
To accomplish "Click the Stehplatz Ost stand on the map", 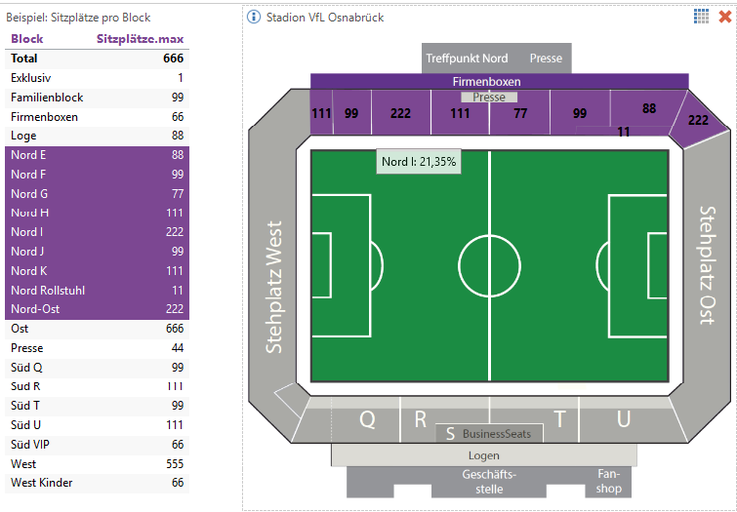I will 706,266.
